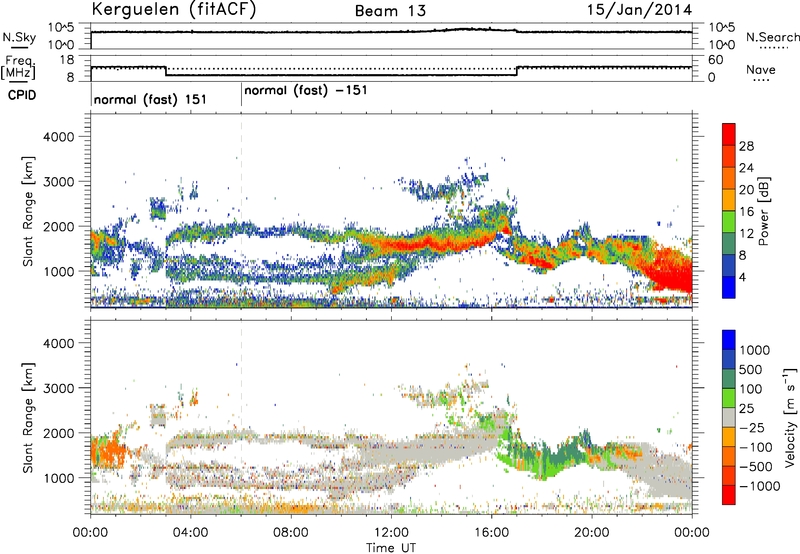Click the '16' Power colorbar tick value
Viewport: 800px width, 554px height.
click(746, 212)
